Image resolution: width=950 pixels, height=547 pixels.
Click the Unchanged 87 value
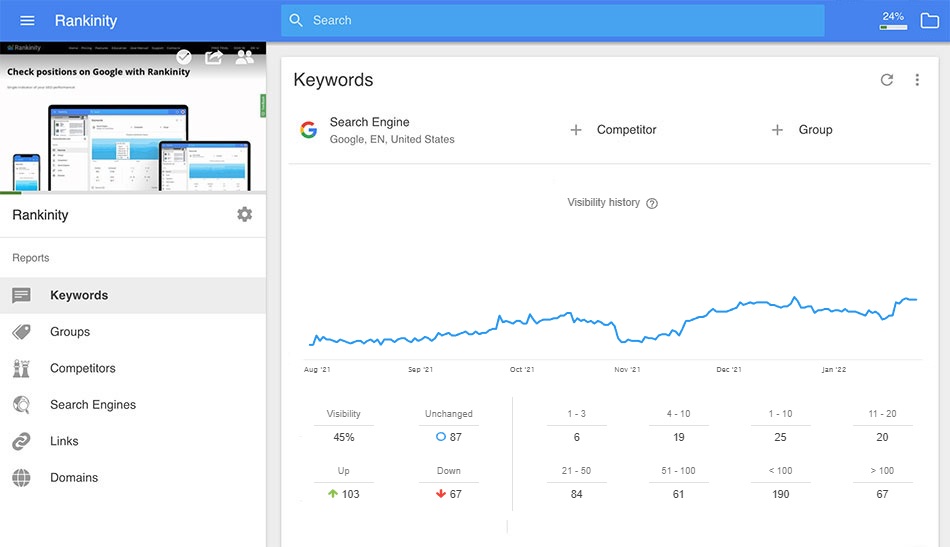click(x=449, y=437)
